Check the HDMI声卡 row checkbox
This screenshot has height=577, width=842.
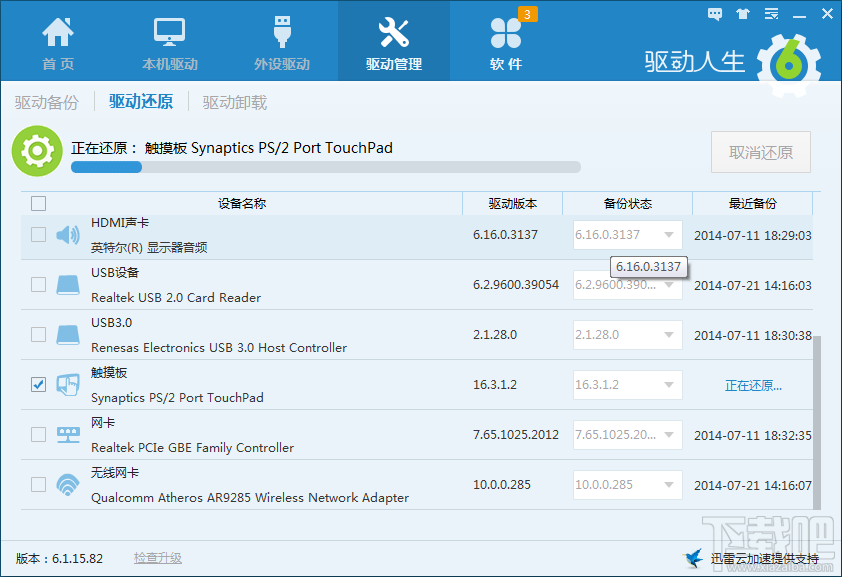[x=38, y=235]
